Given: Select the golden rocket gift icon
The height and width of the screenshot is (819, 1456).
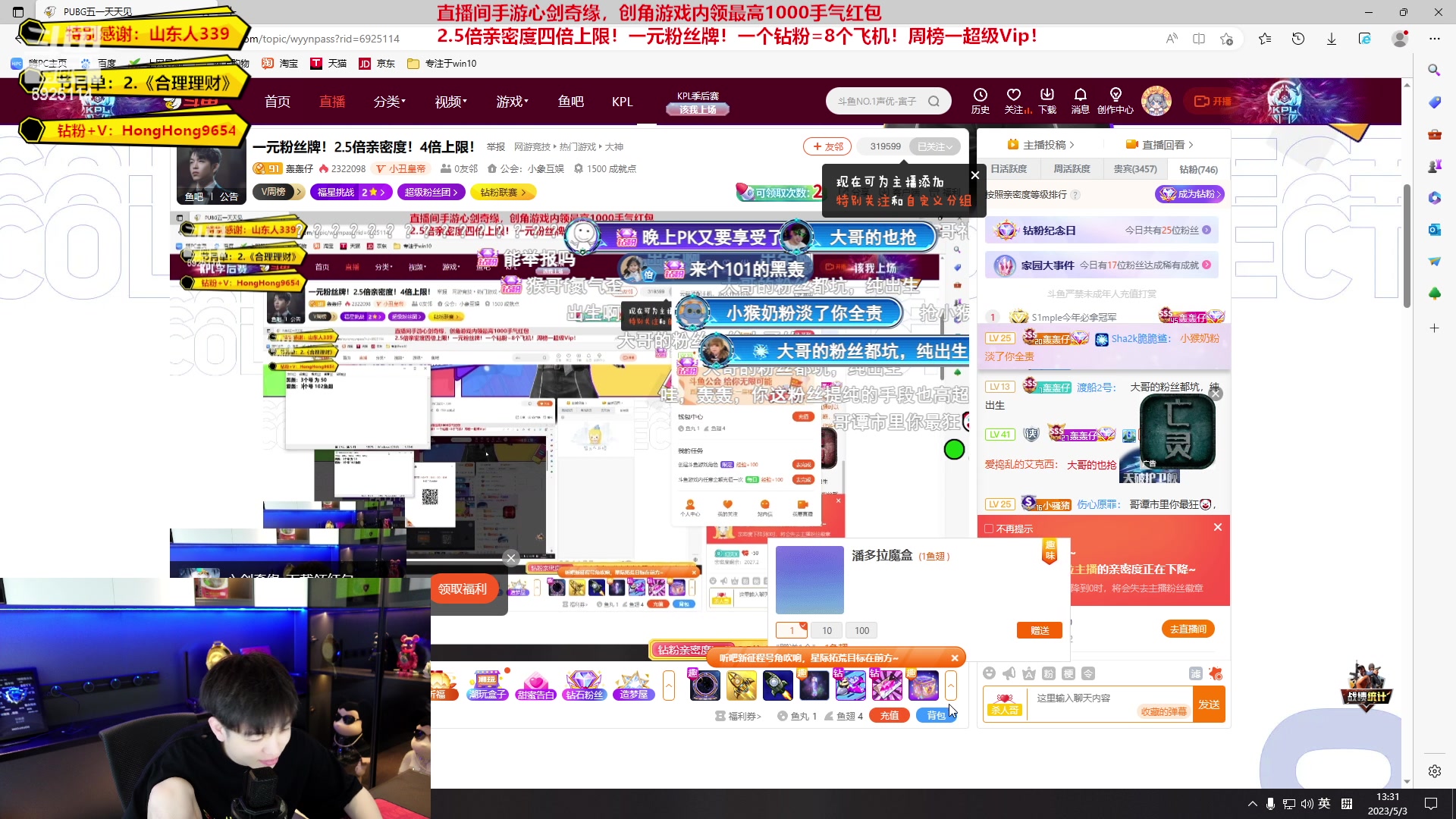Looking at the screenshot, I should point(741,686).
